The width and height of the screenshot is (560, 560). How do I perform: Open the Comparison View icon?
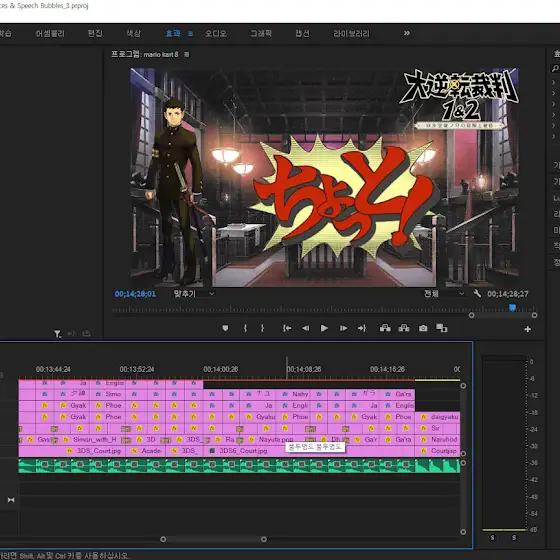(442, 328)
